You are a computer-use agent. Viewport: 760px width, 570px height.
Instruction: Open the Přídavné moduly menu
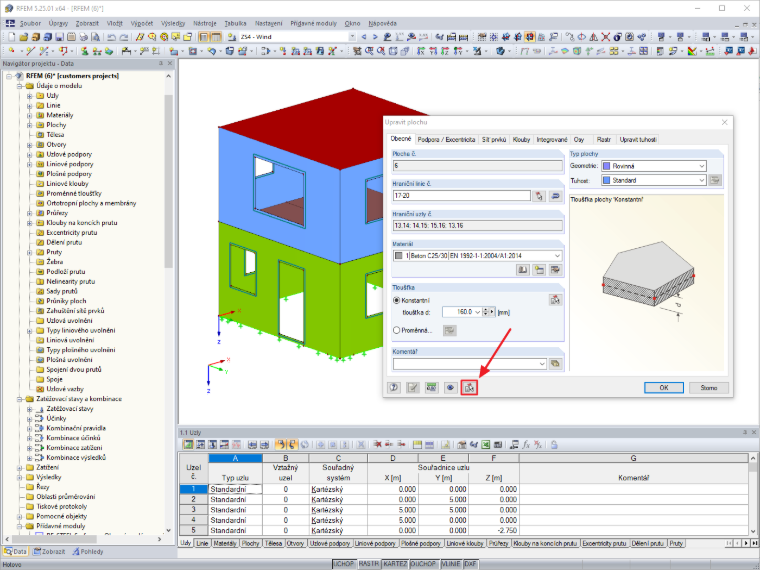click(313, 23)
